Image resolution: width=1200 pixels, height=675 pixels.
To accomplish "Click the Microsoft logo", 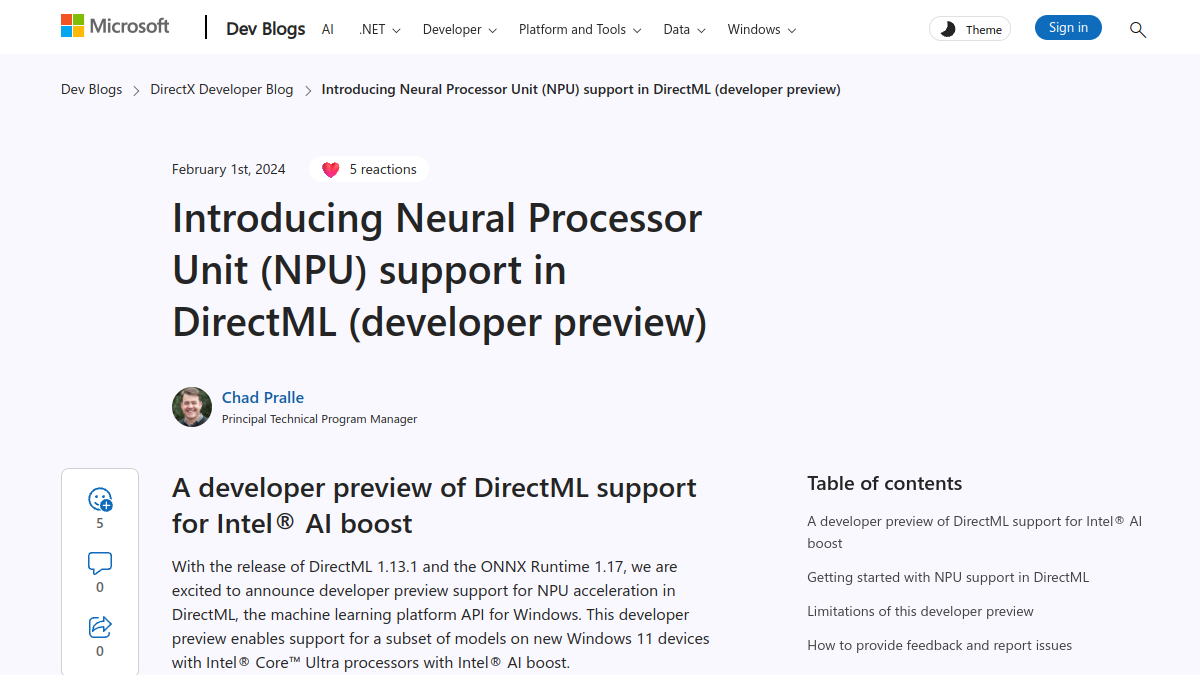I will pyautogui.click(x=115, y=26).
